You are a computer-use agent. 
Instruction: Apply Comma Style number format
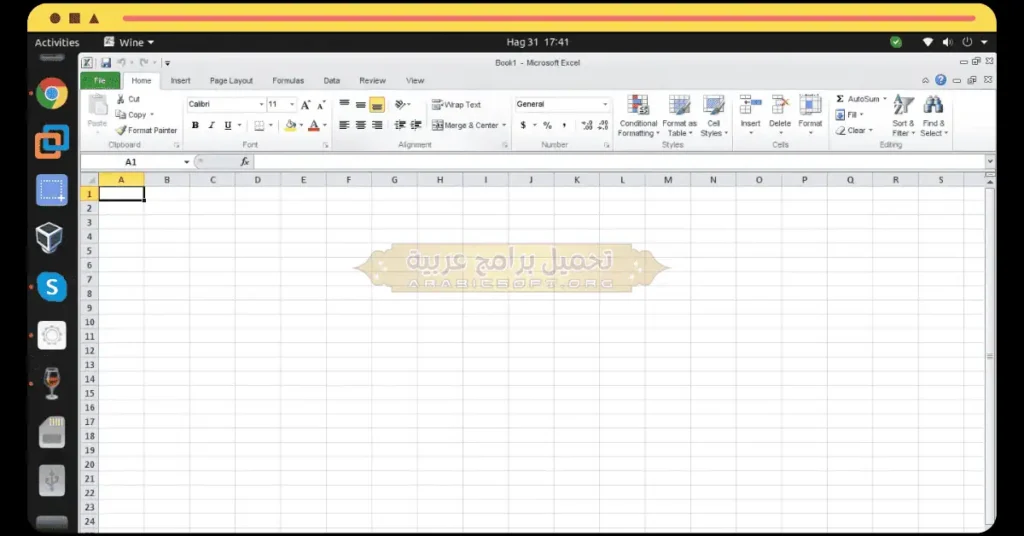pos(564,125)
